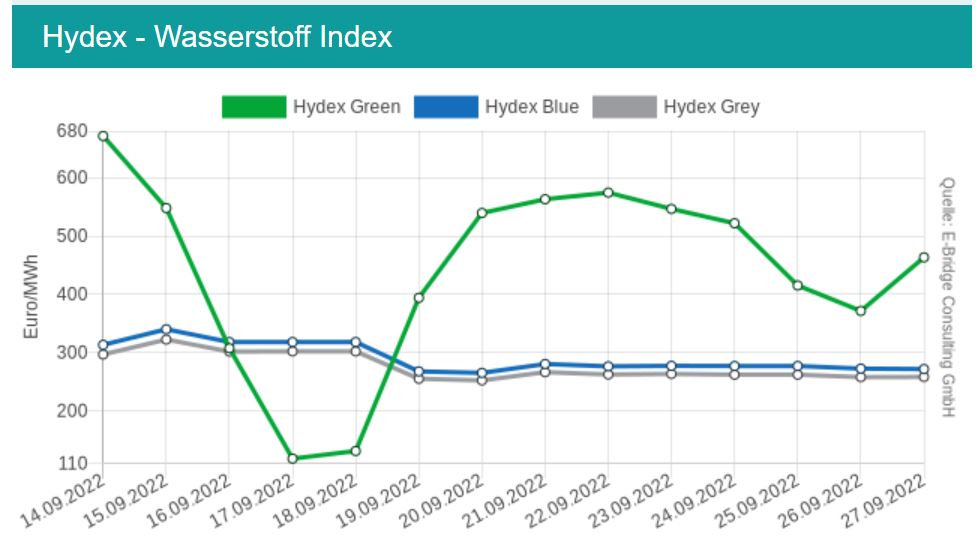
Task: Toggle the Hydex Blue legend swatch
Action: tap(446, 107)
